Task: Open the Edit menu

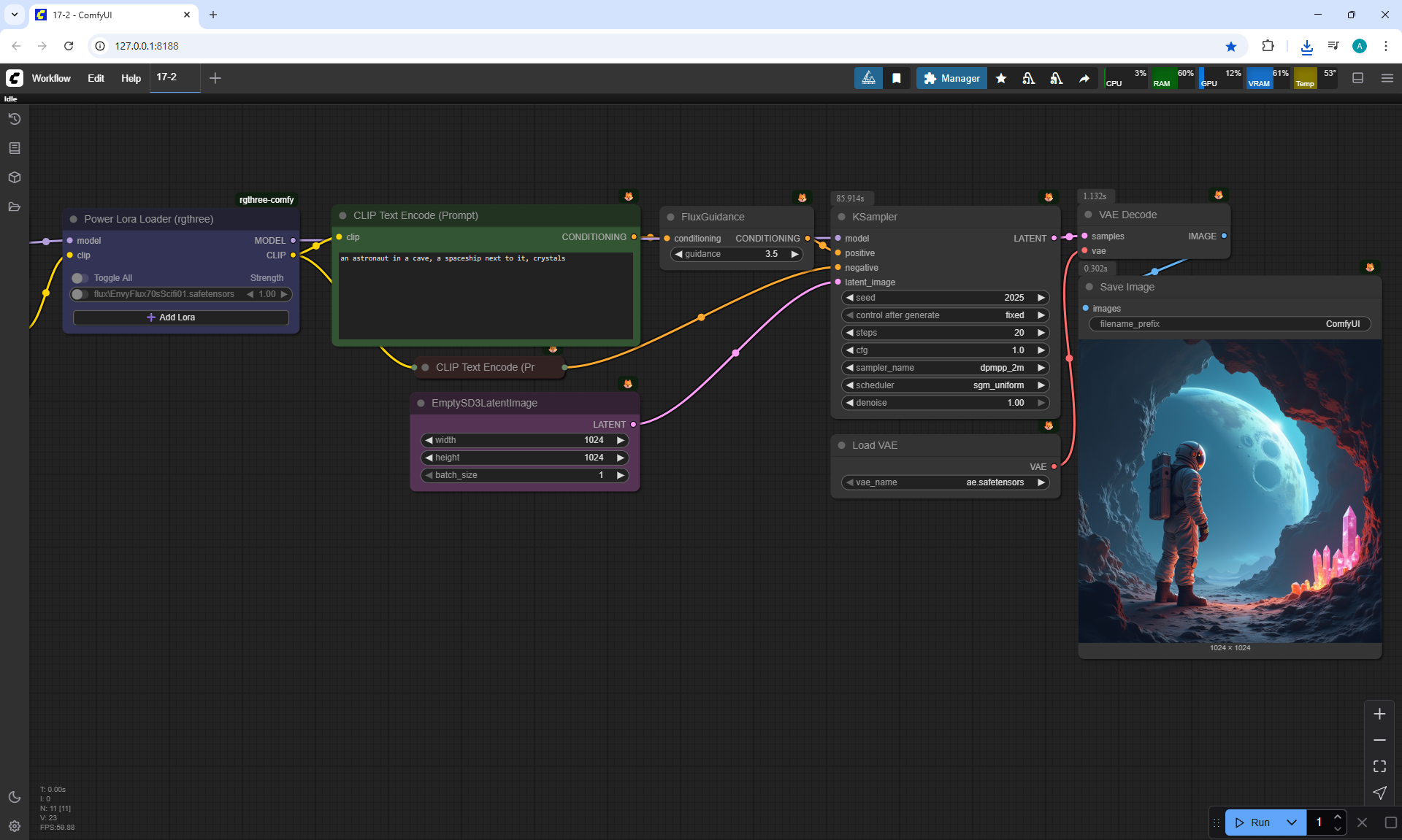Action: [x=96, y=78]
